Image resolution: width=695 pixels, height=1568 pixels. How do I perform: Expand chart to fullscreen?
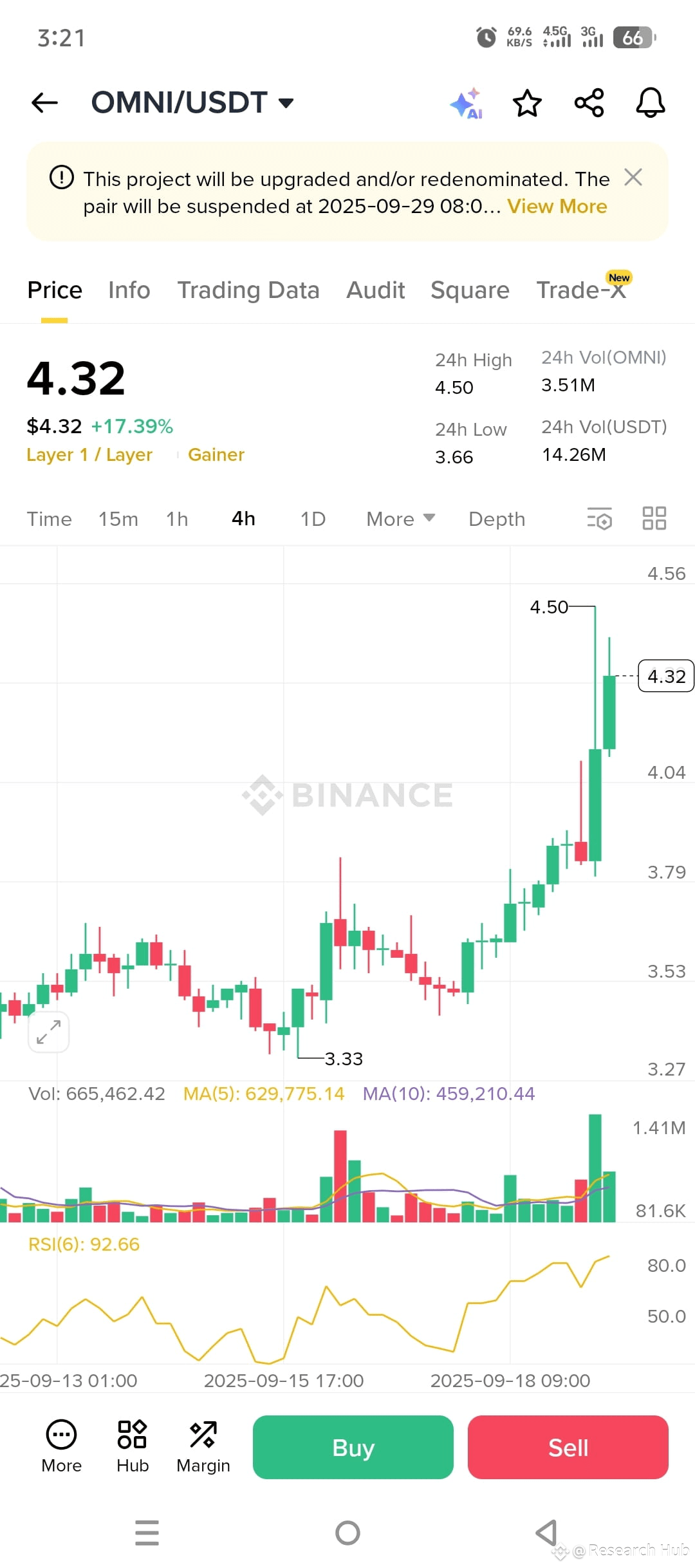click(49, 1032)
